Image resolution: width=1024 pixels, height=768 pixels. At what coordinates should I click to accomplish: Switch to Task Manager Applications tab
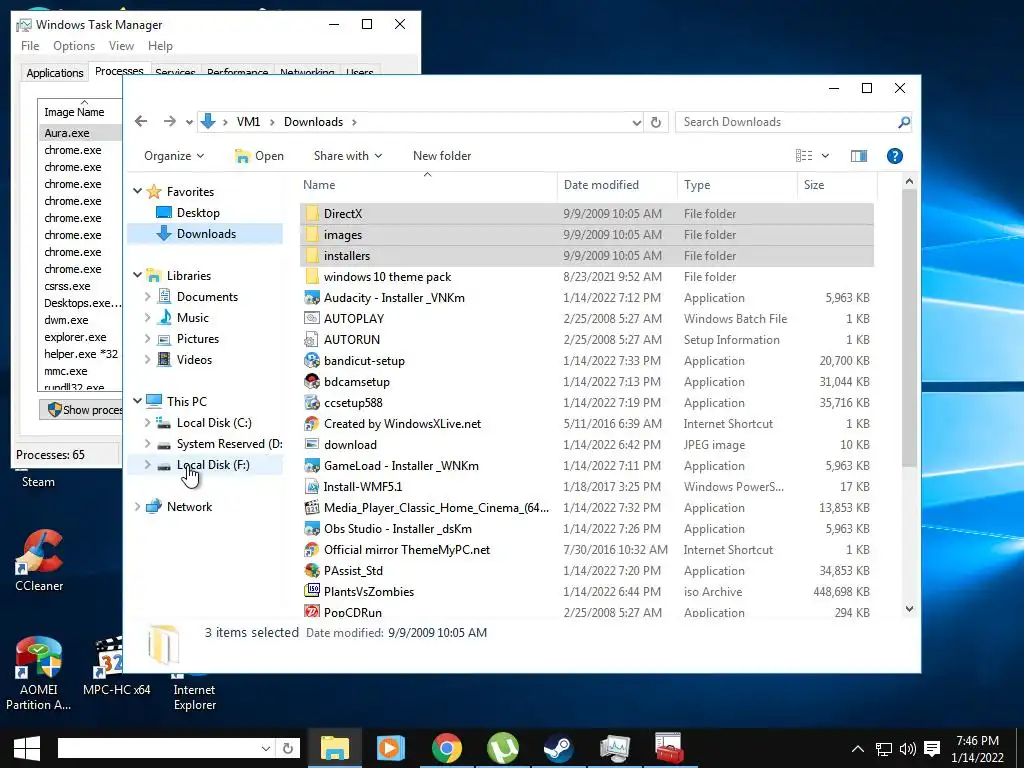tap(55, 72)
